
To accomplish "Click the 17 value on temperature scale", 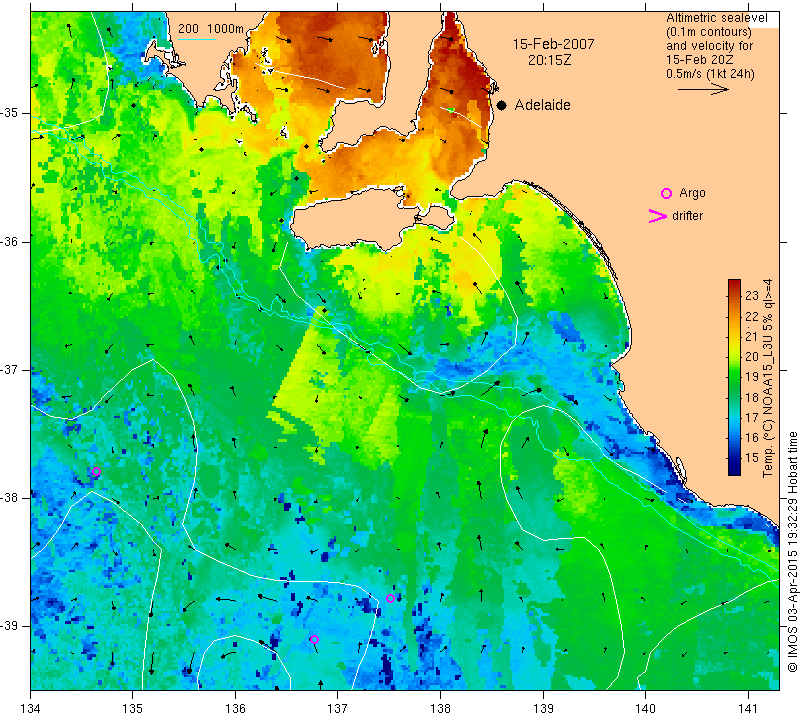I will [752, 417].
